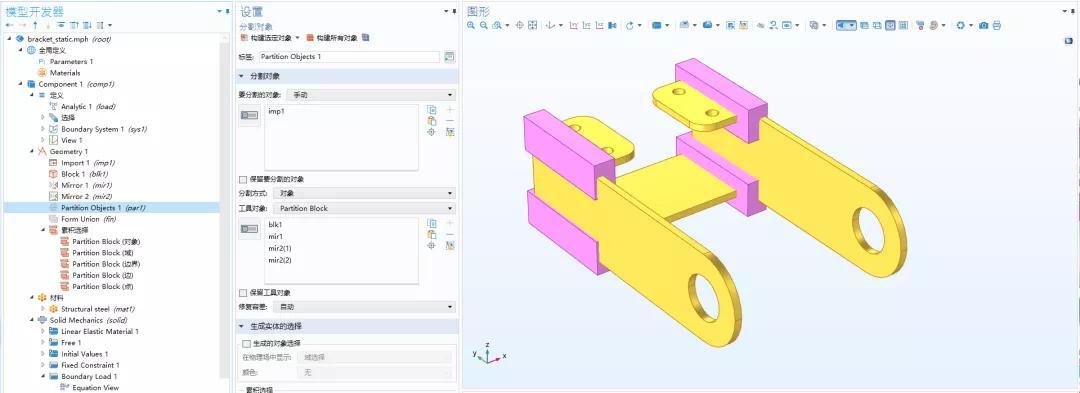The height and width of the screenshot is (393, 1080).
Task: Click the print icon in graphics toolbar
Action: (997, 25)
